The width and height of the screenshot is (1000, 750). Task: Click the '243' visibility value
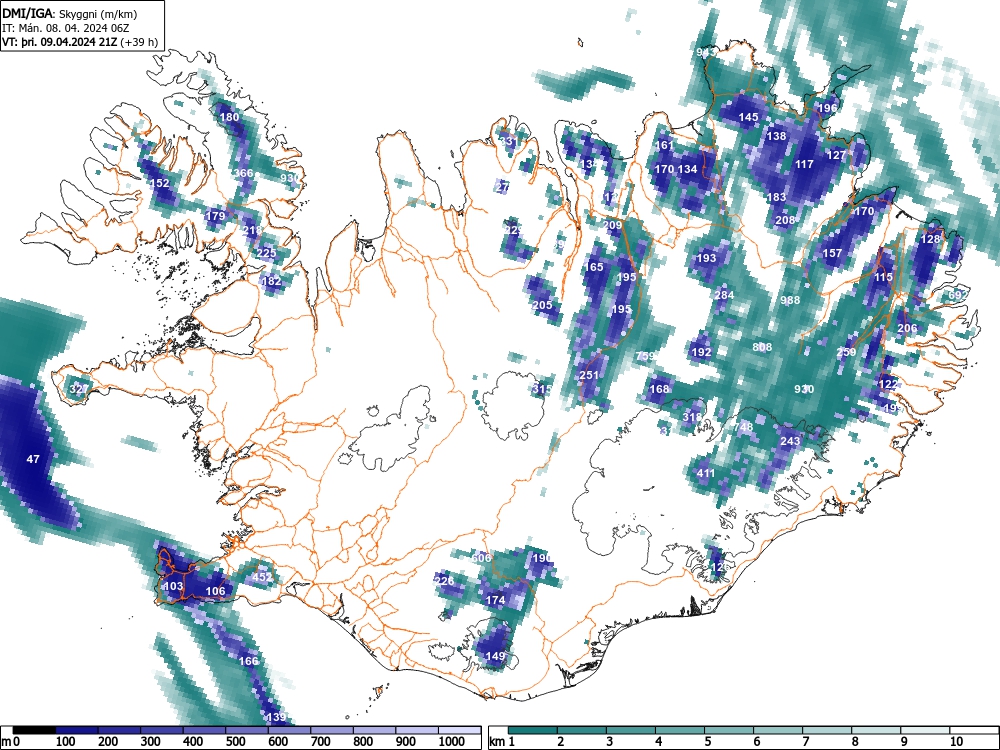coord(790,441)
